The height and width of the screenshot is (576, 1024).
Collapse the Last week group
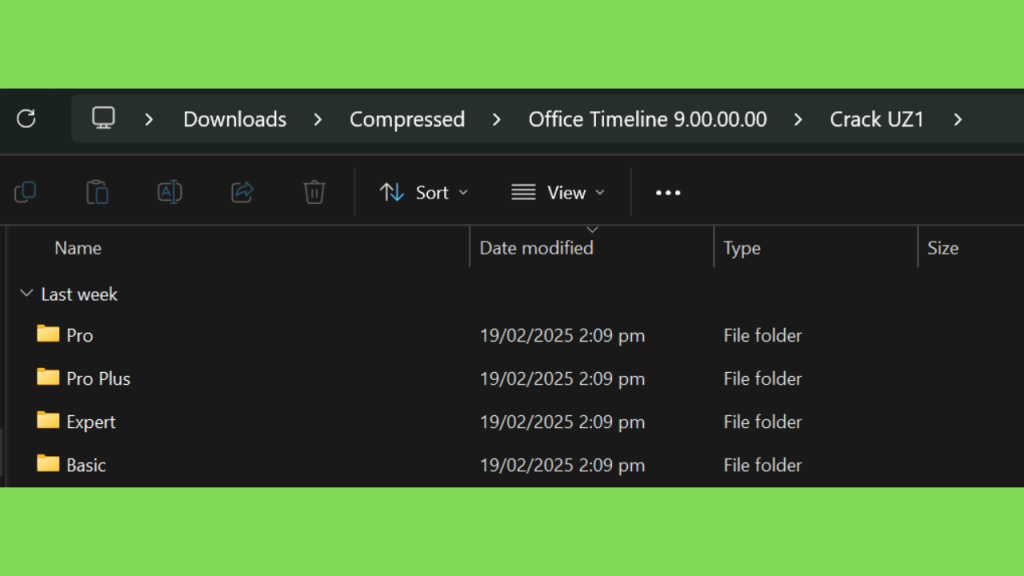coord(26,294)
